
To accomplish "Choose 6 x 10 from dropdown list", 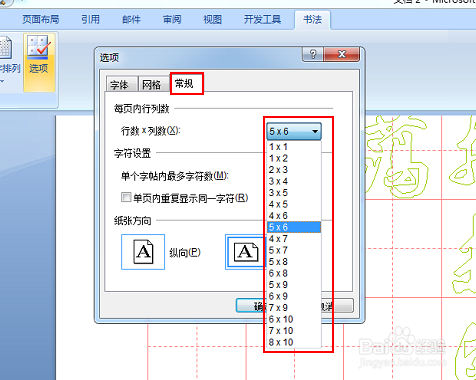I will (x=294, y=319).
